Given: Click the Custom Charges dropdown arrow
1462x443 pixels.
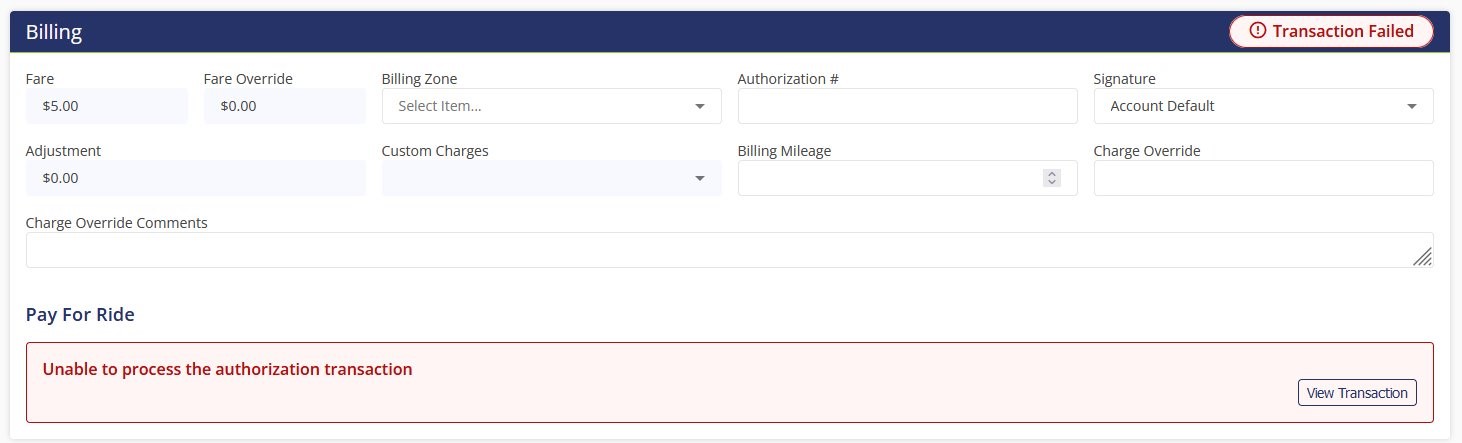Looking at the screenshot, I should click(699, 178).
